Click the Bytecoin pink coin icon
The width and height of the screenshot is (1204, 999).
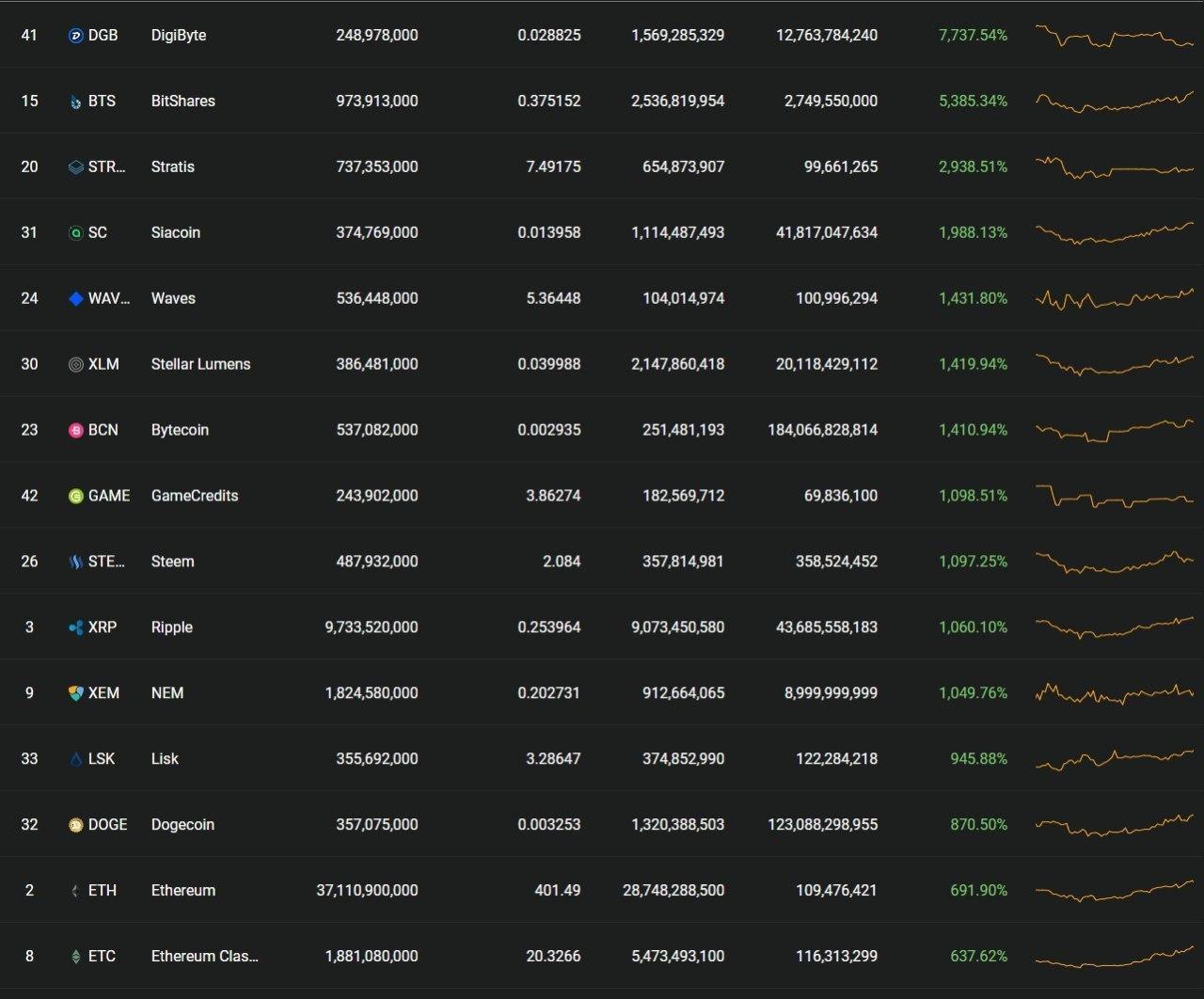coord(76,431)
